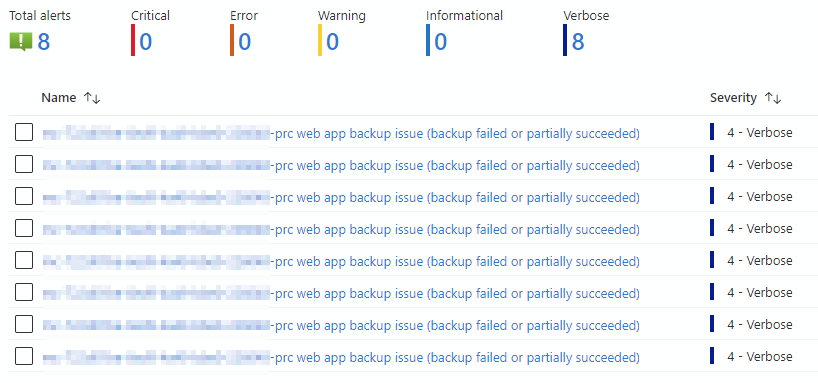Filter by Total alerts count 8
Viewport: 818px width, 383px height.
[44, 42]
